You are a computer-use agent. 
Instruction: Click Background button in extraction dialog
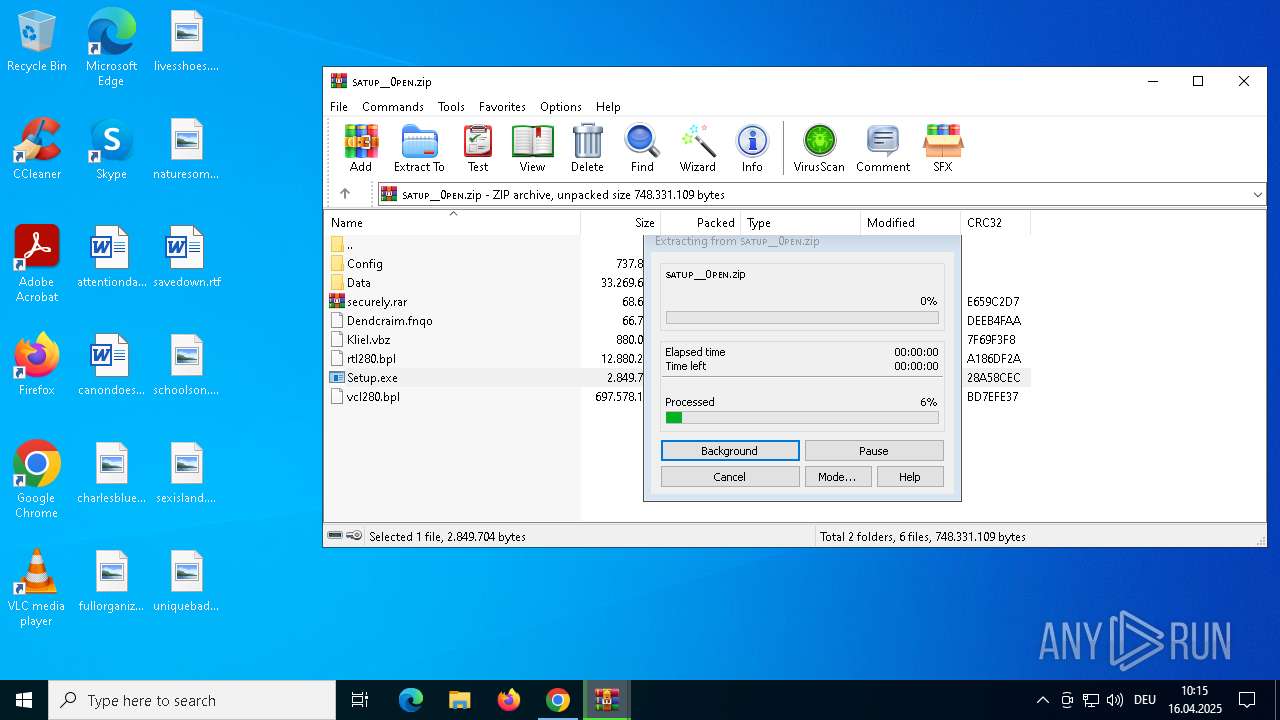(730, 451)
